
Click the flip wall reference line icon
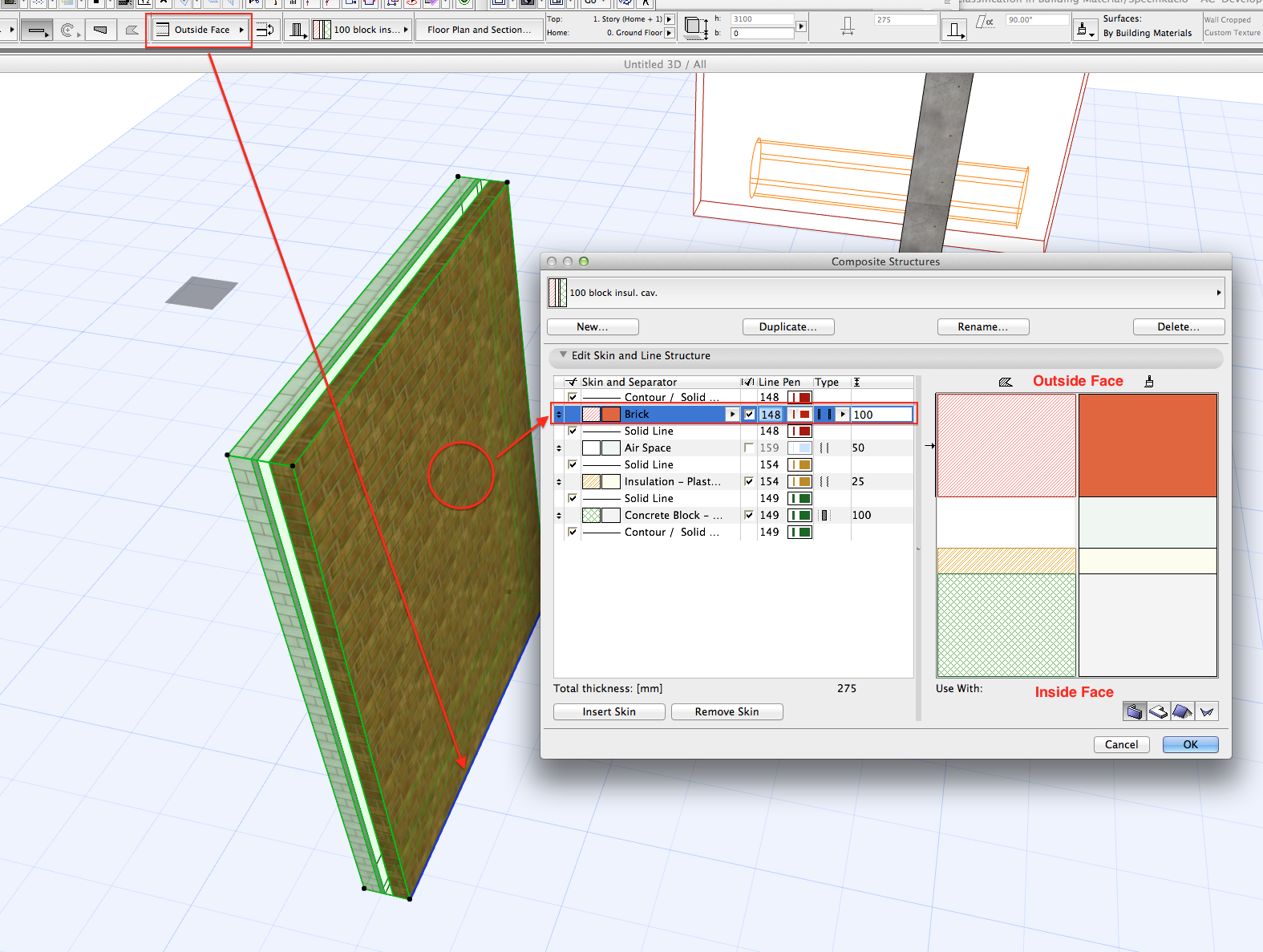point(265,30)
